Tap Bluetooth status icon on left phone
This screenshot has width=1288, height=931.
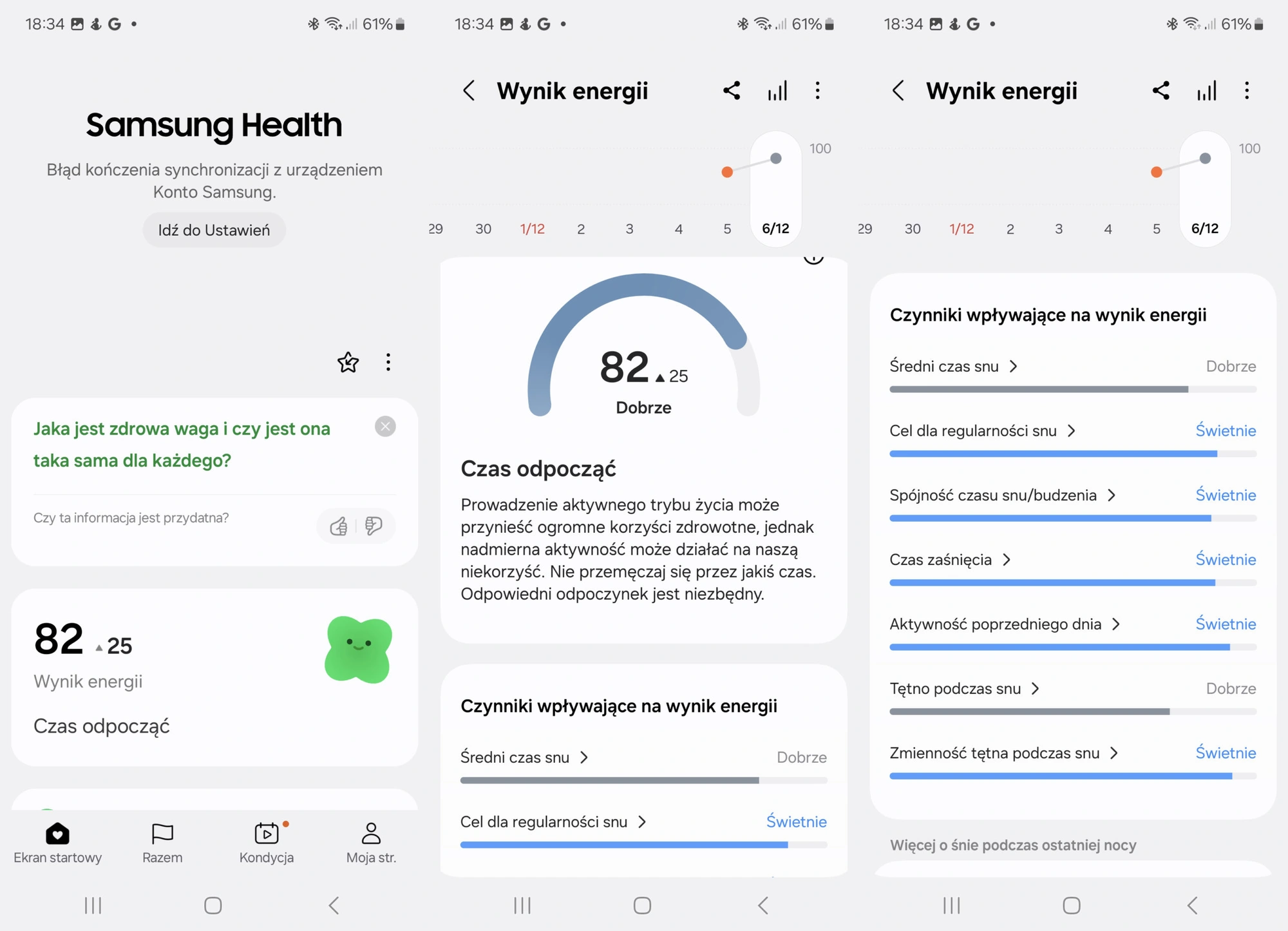click(313, 24)
